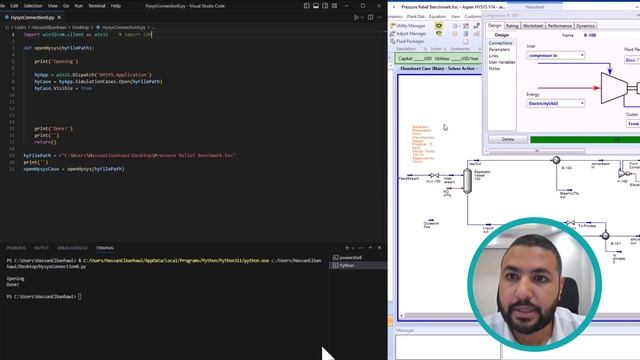The width and height of the screenshot is (640, 360).
Task: Click the Delete button in compressor window
Action: click(x=508, y=140)
